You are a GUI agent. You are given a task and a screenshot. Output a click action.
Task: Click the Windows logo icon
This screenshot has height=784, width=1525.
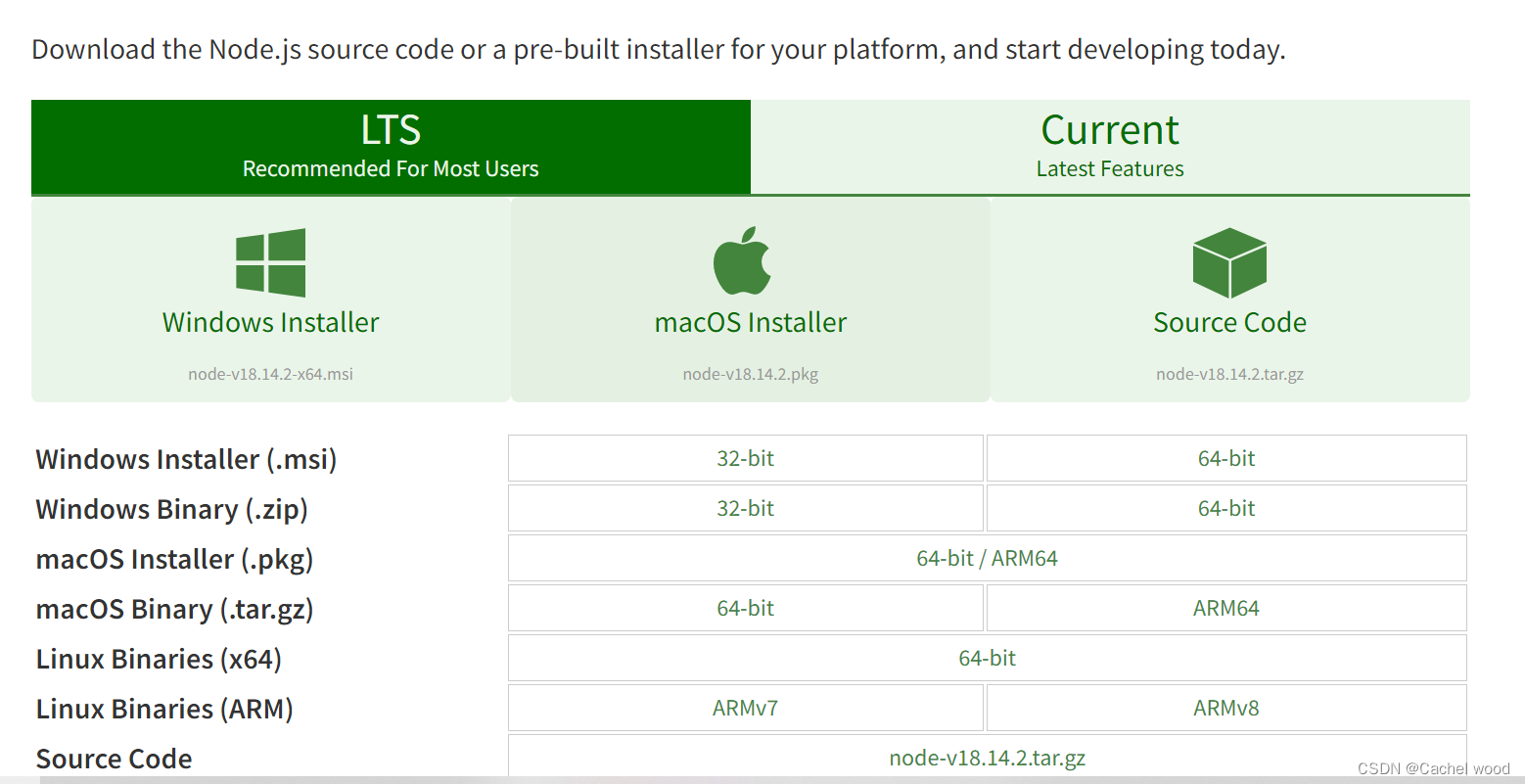pyautogui.click(x=271, y=262)
